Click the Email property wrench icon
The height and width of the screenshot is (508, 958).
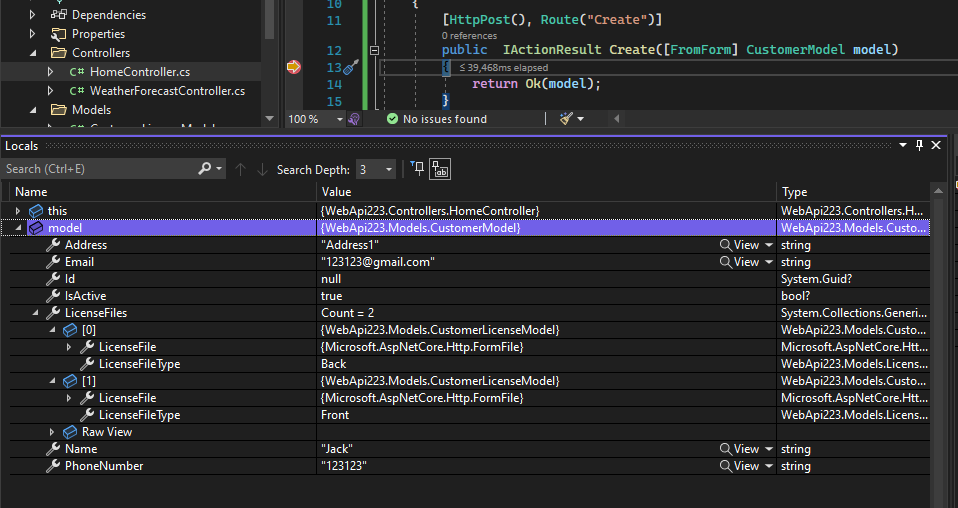point(53,262)
